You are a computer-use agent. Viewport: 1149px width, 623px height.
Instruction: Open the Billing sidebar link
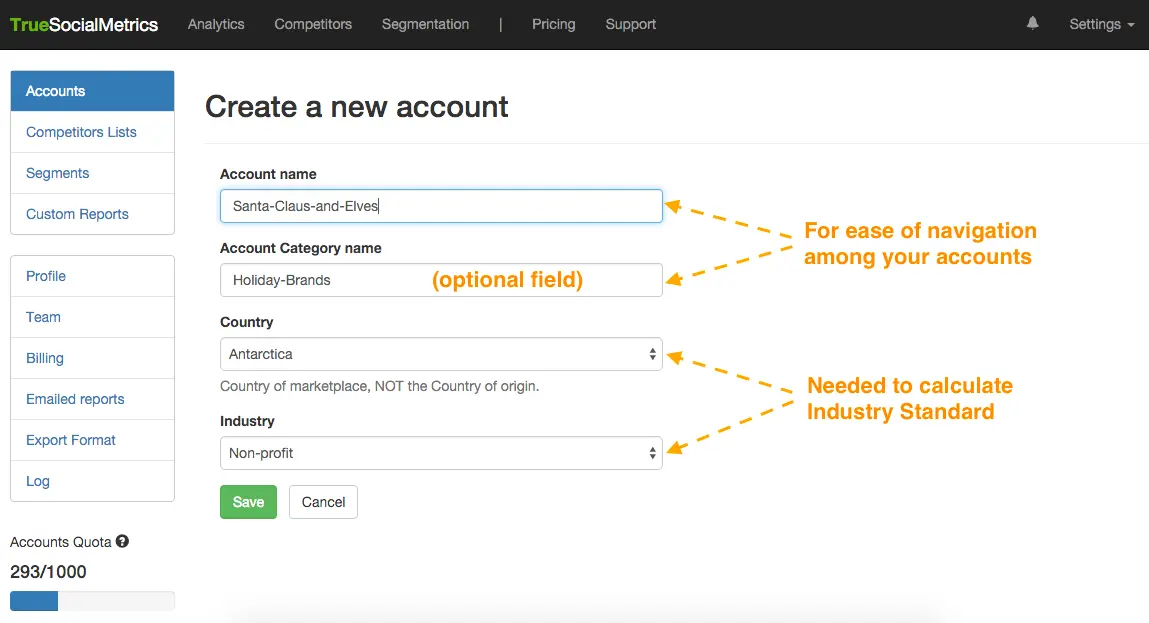click(45, 358)
